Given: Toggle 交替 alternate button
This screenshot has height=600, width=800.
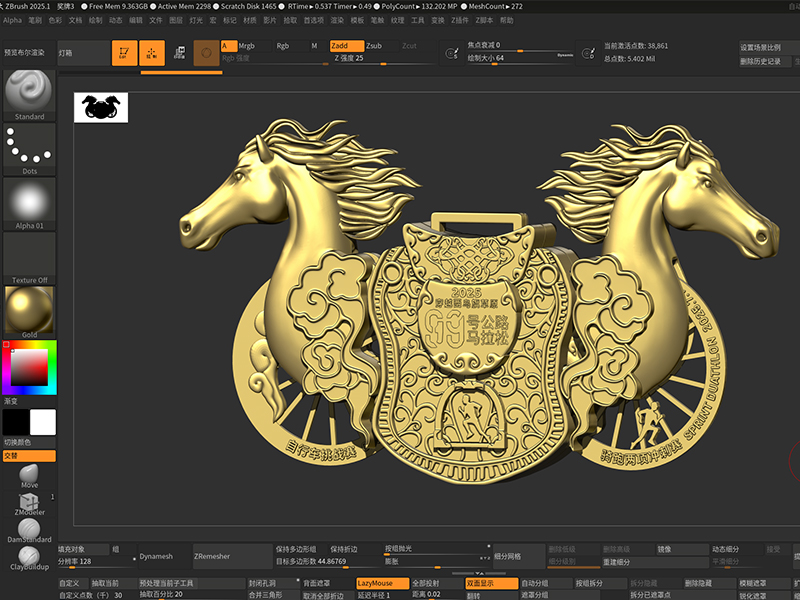Looking at the screenshot, I should tap(29, 456).
